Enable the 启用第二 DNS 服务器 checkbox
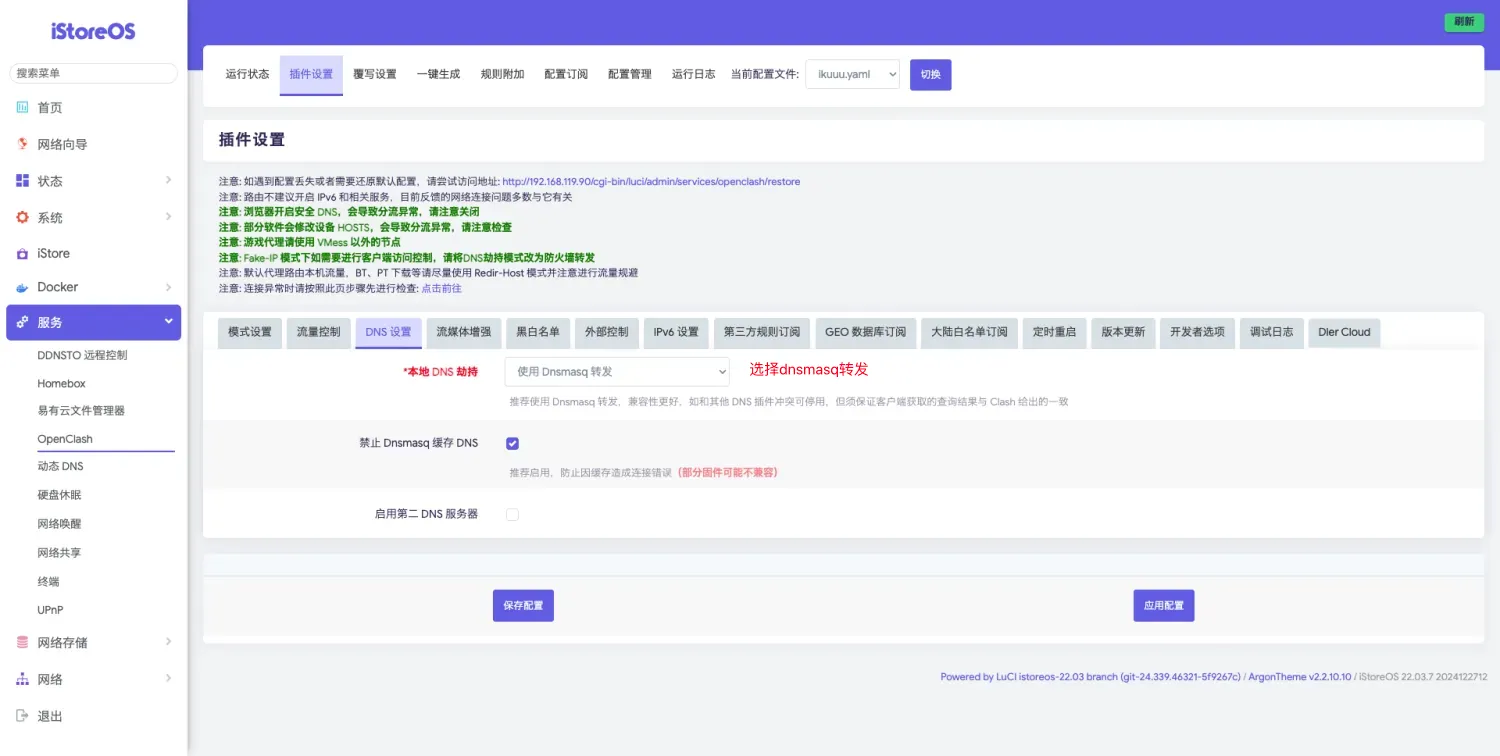The width and height of the screenshot is (1500, 756). 512,514
